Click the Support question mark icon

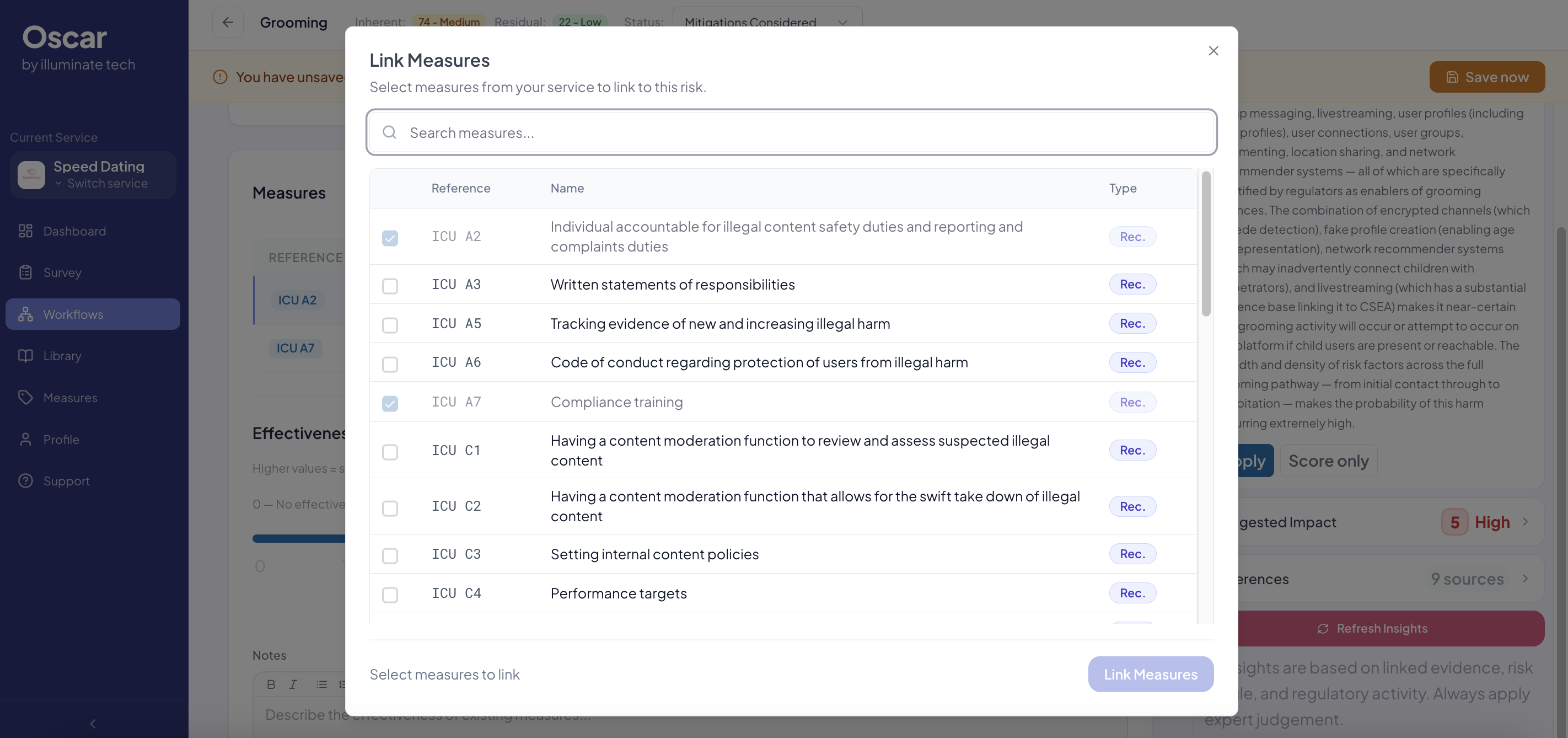pos(25,480)
